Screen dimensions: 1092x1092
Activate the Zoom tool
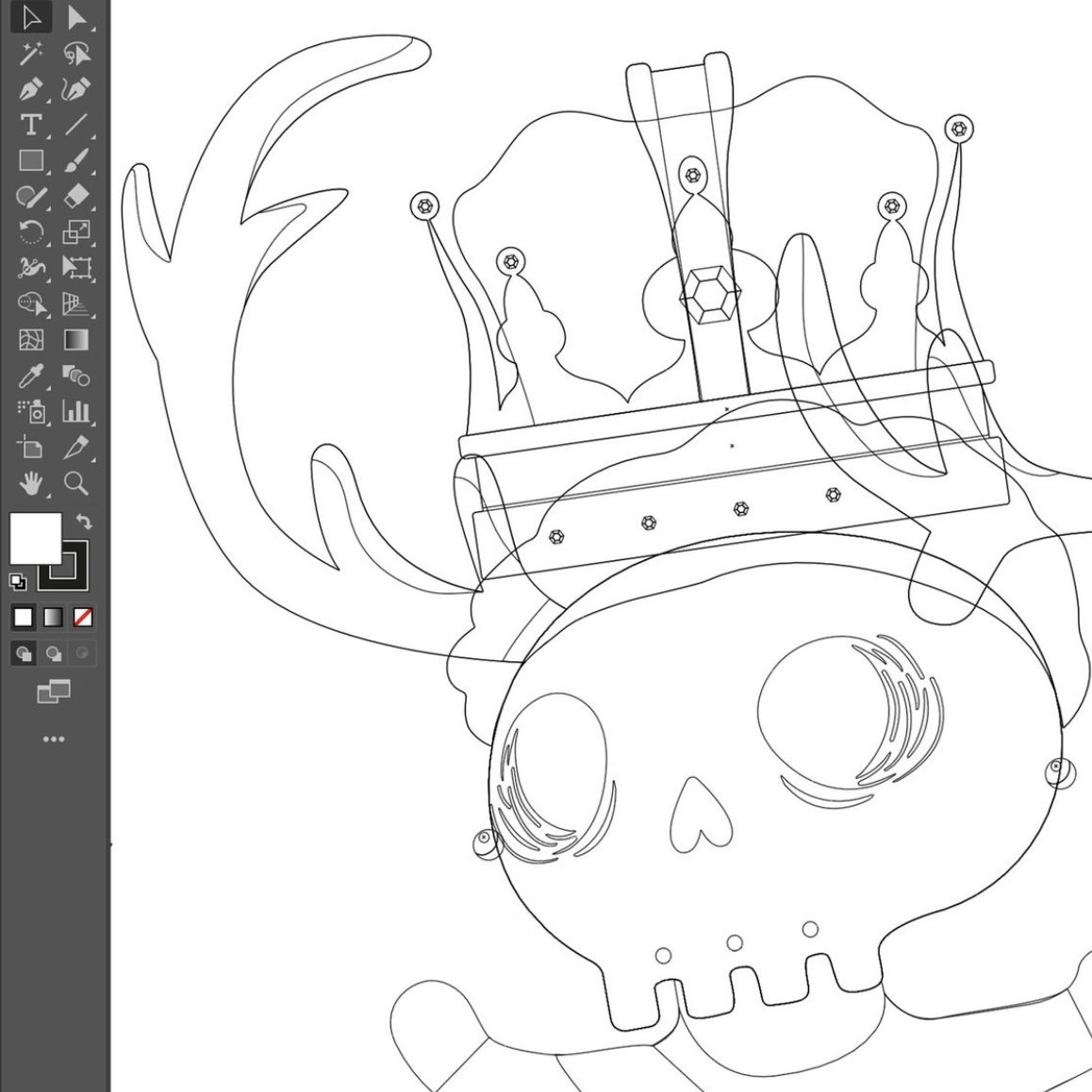(76, 483)
